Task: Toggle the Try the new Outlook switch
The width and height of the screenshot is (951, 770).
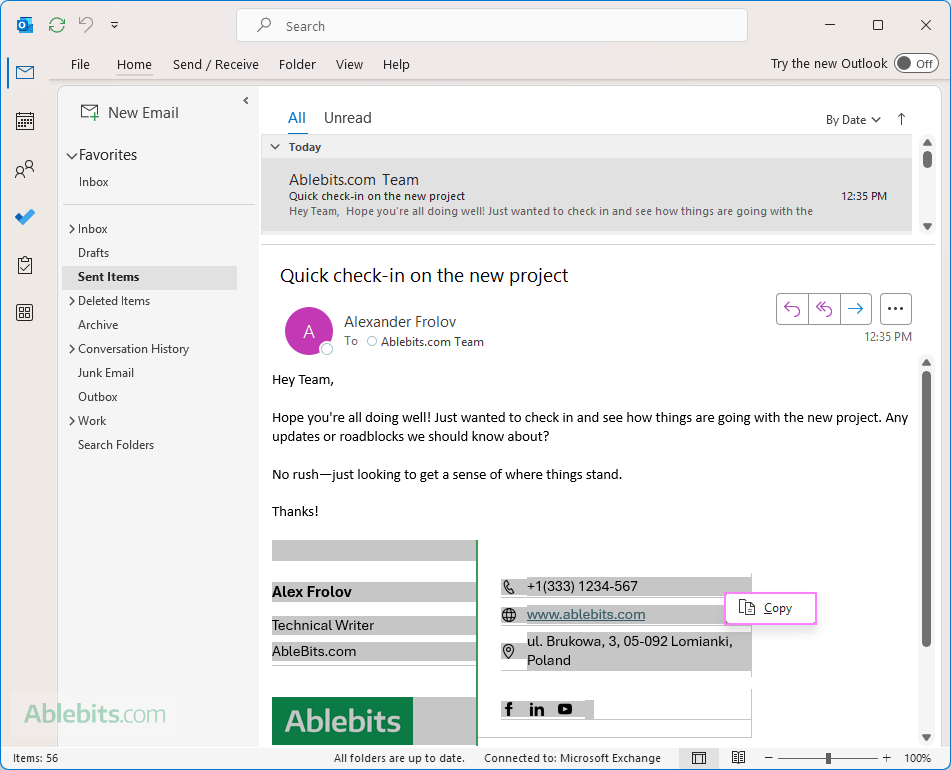Action: (x=916, y=64)
